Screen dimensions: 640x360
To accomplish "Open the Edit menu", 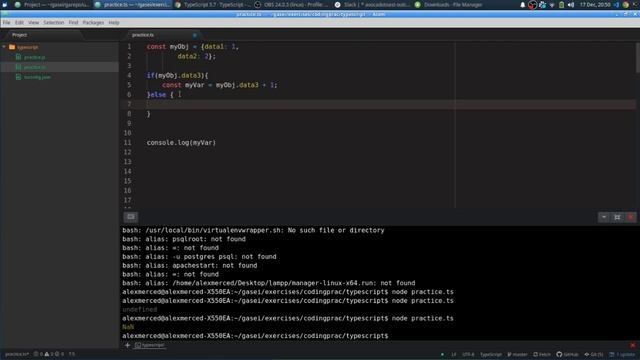I will coord(19,23).
